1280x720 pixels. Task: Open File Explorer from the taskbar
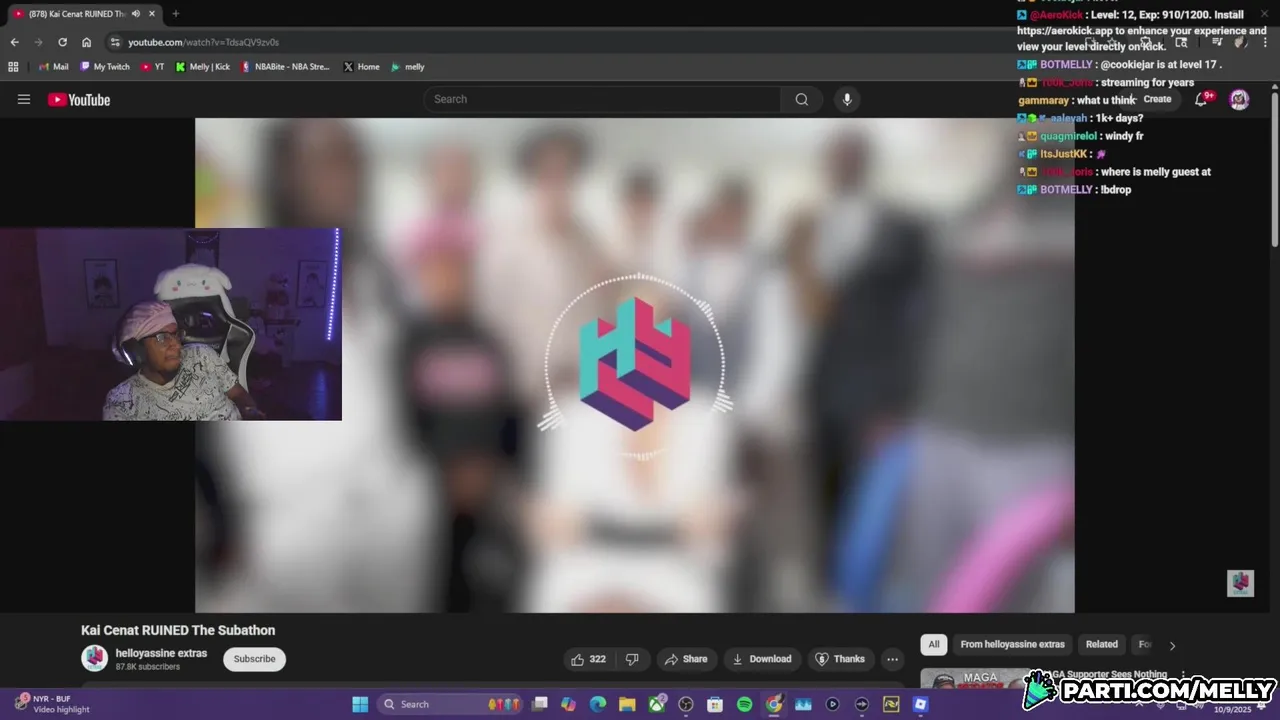(x=627, y=704)
